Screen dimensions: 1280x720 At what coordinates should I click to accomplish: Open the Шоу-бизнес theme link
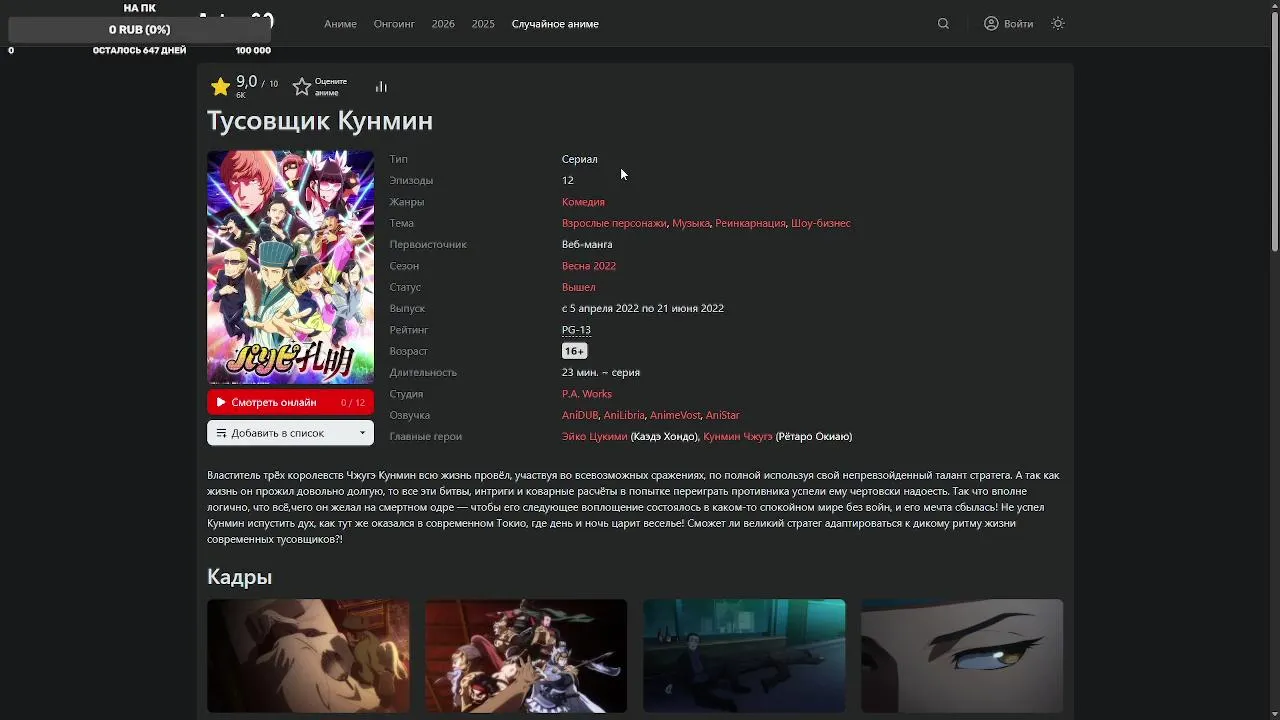click(x=821, y=223)
